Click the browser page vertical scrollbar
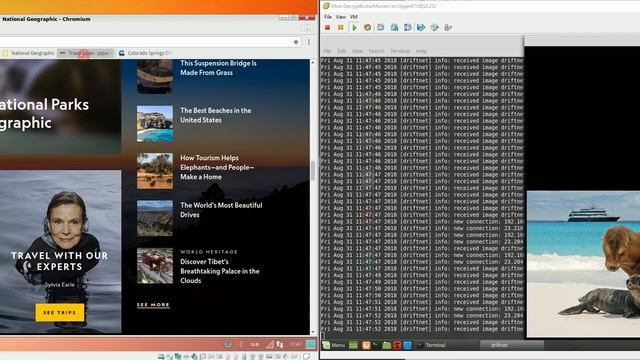Screen dimensions: 640x360 [313, 170]
